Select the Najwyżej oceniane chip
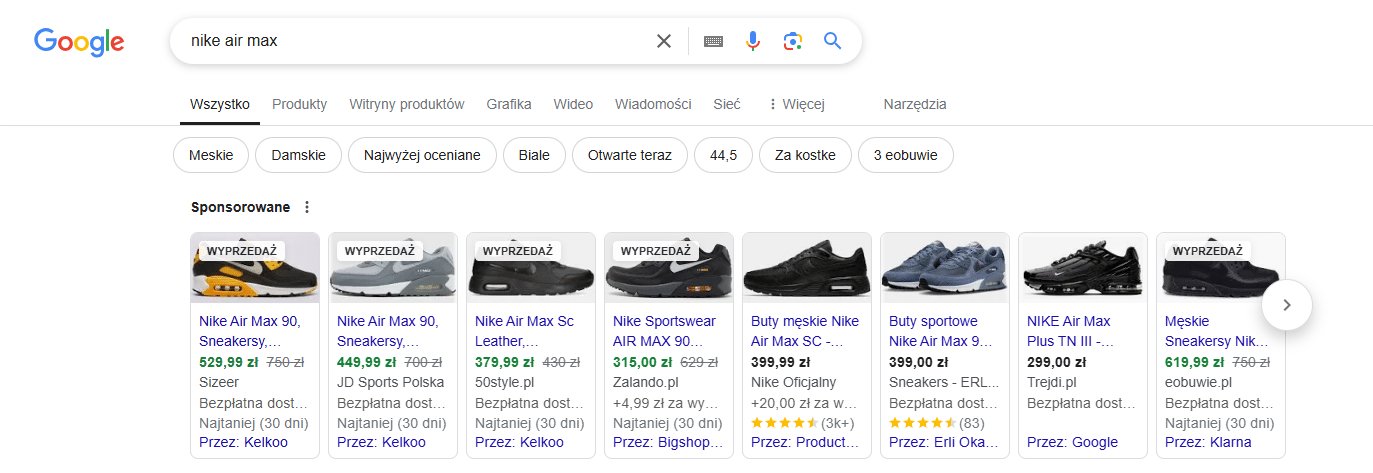This screenshot has width=1373, height=473. pos(422,155)
